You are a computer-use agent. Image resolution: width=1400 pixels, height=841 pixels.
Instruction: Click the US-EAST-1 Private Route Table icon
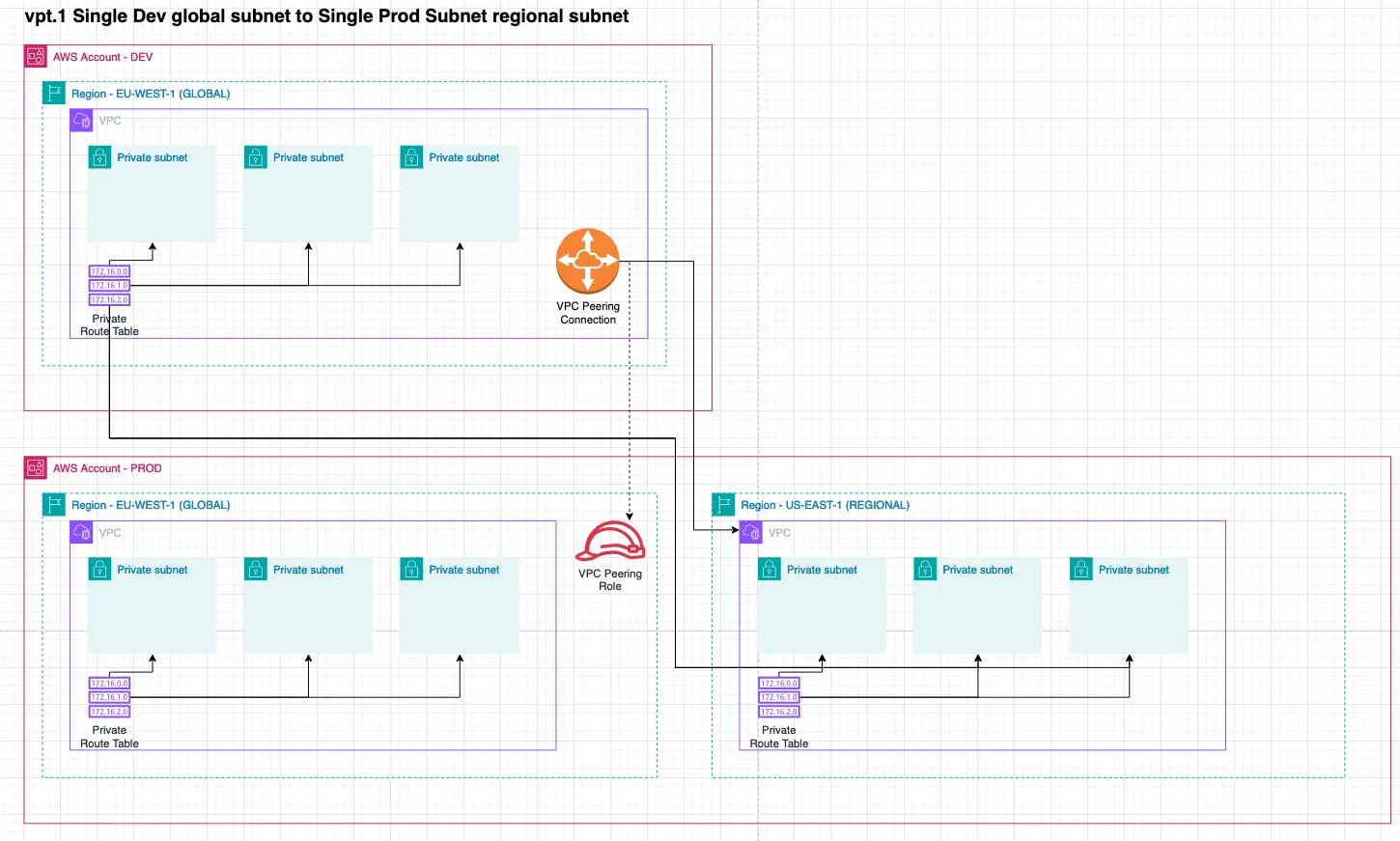click(x=779, y=697)
